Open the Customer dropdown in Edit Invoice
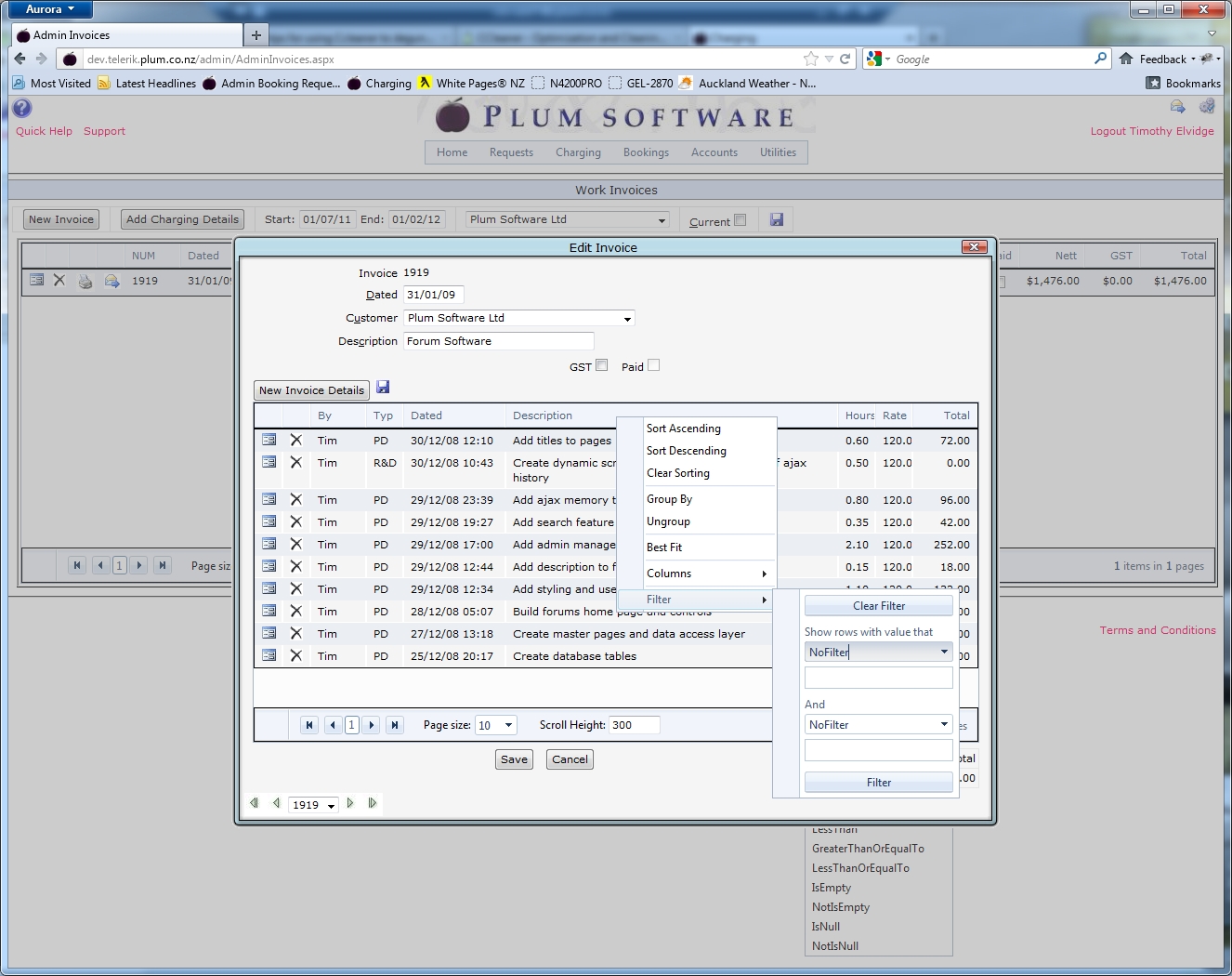 coord(628,319)
